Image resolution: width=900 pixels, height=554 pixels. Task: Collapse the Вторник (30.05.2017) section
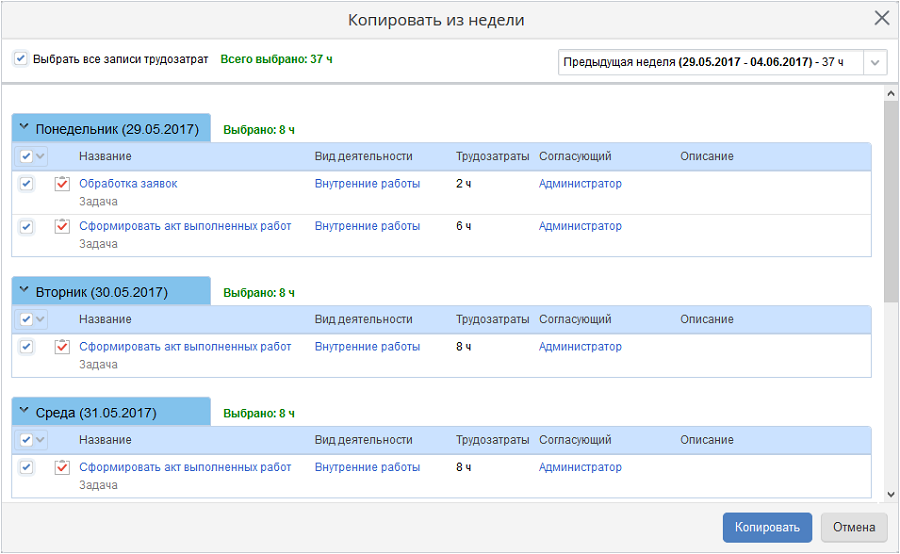click(x=25, y=292)
